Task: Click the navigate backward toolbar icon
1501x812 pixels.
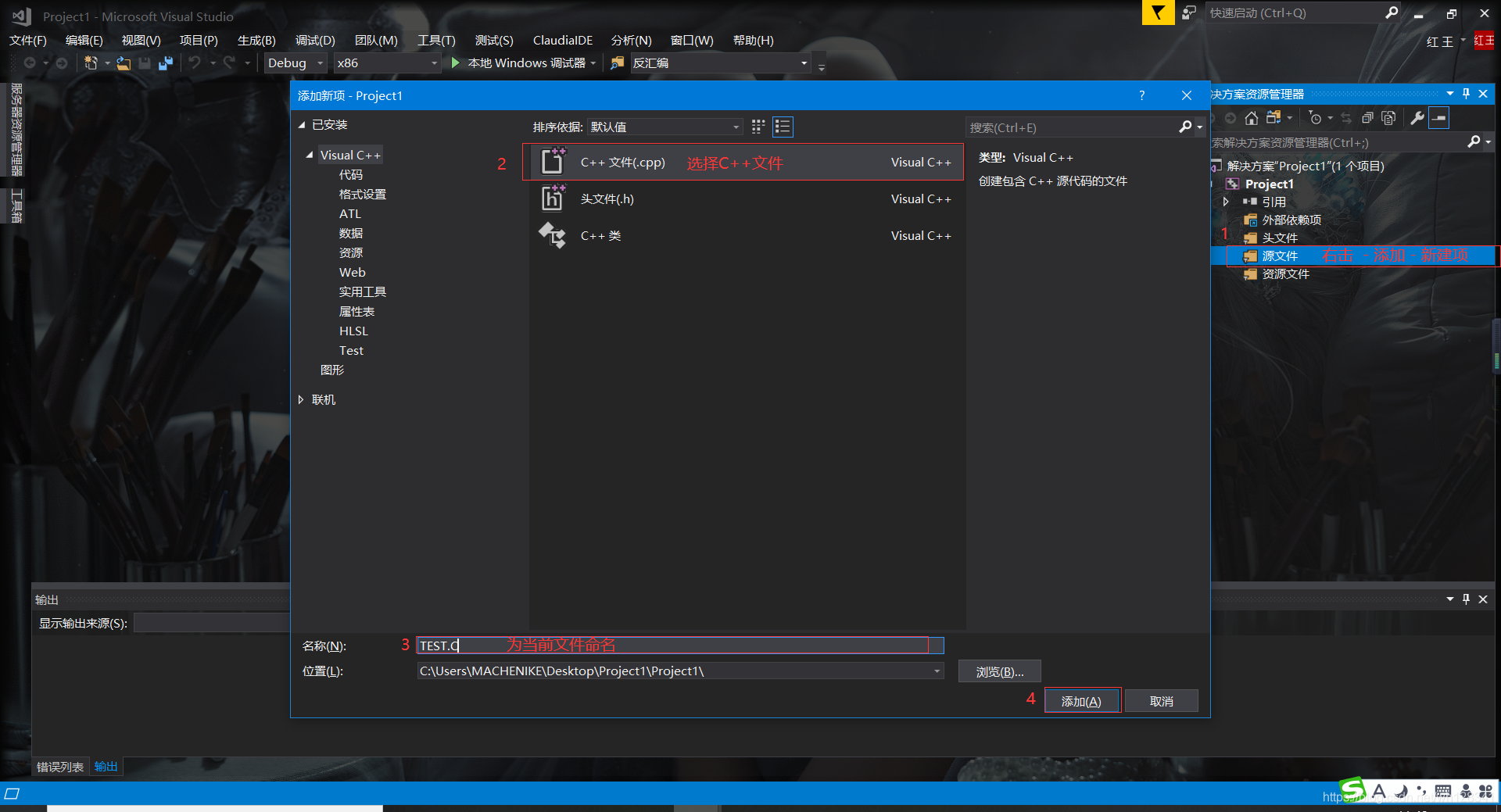Action: coord(30,63)
